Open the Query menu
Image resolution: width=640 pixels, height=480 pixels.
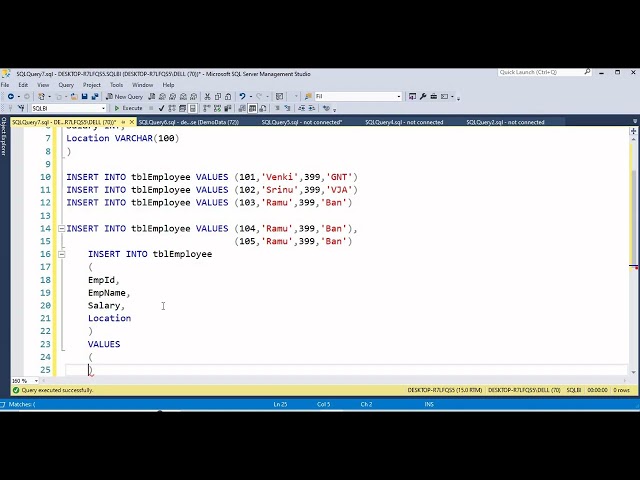(x=66, y=85)
